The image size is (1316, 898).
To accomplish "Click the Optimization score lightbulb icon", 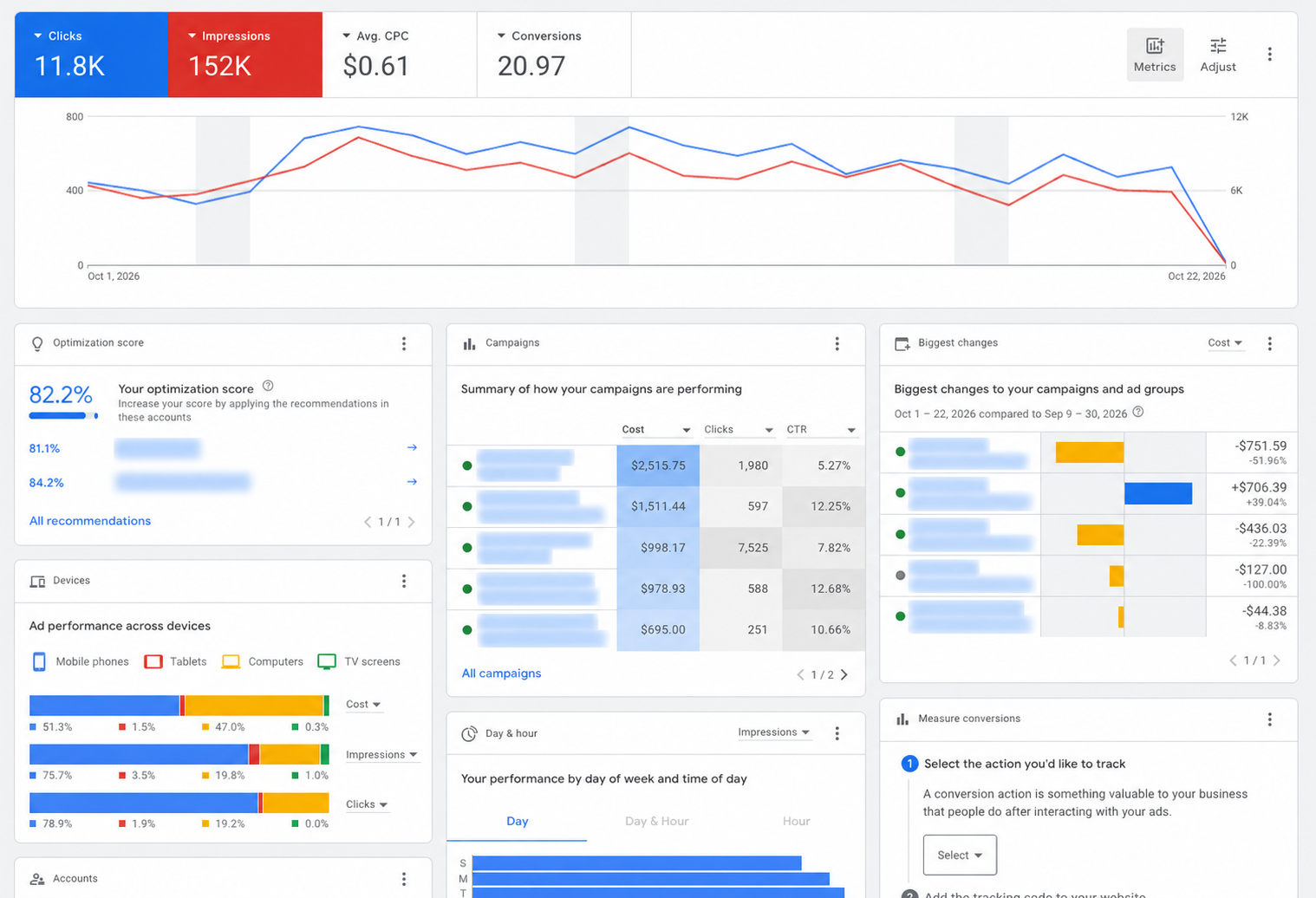I will 37,343.
